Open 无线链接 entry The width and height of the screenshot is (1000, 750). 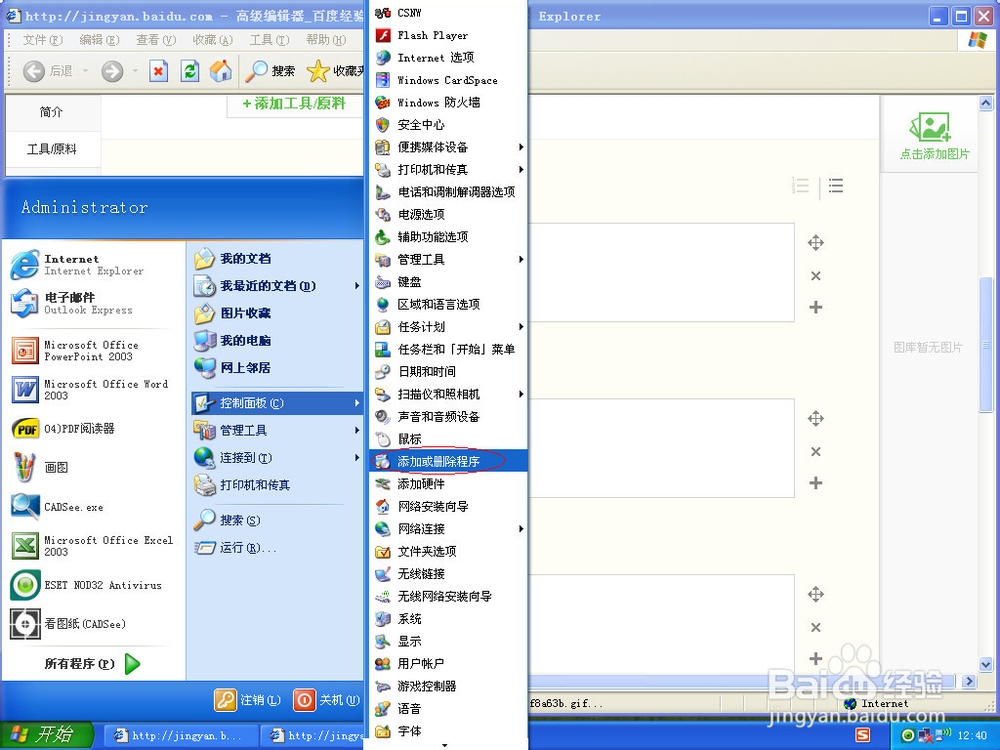pos(448,573)
